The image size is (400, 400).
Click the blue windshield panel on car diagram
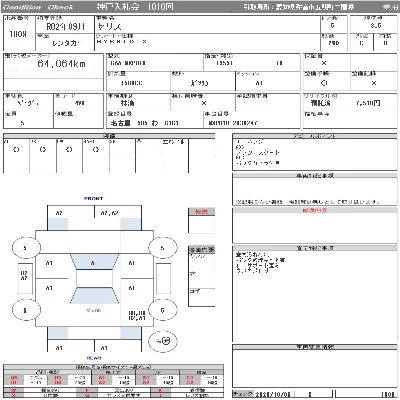94,262
